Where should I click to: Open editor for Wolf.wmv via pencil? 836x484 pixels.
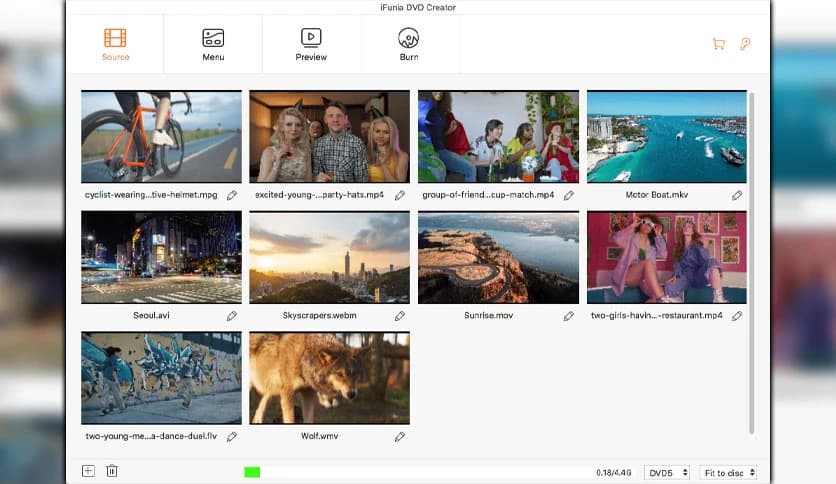point(400,437)
